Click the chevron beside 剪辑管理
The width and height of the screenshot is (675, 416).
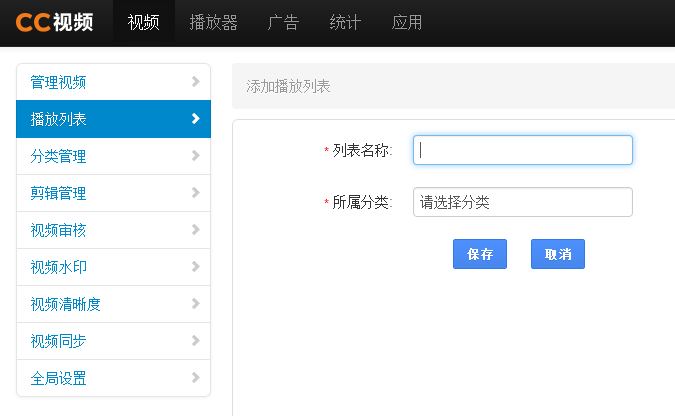tap(195, 193)
